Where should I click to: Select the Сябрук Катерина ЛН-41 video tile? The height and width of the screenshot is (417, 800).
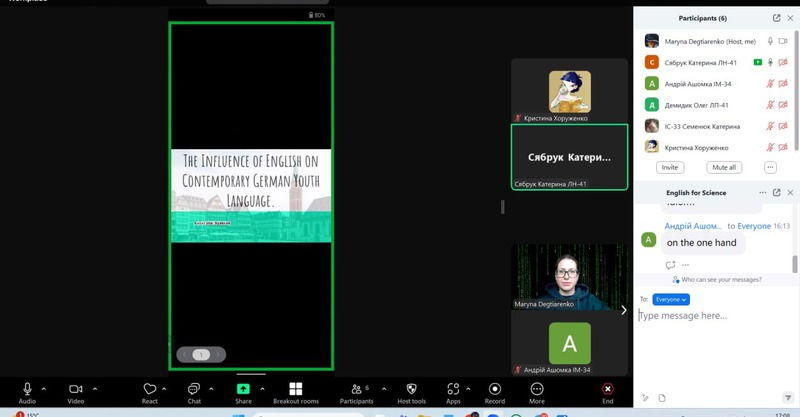click(x=569, y=157)
